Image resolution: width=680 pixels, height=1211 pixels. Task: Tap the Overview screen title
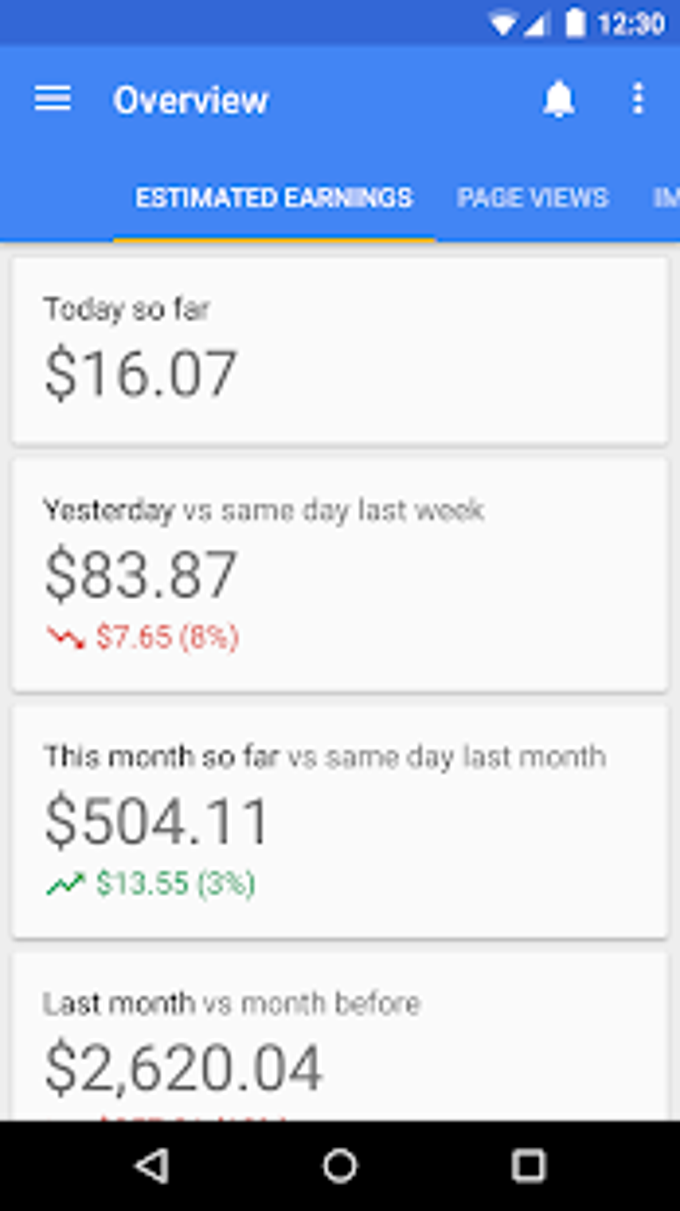[191, 100]
